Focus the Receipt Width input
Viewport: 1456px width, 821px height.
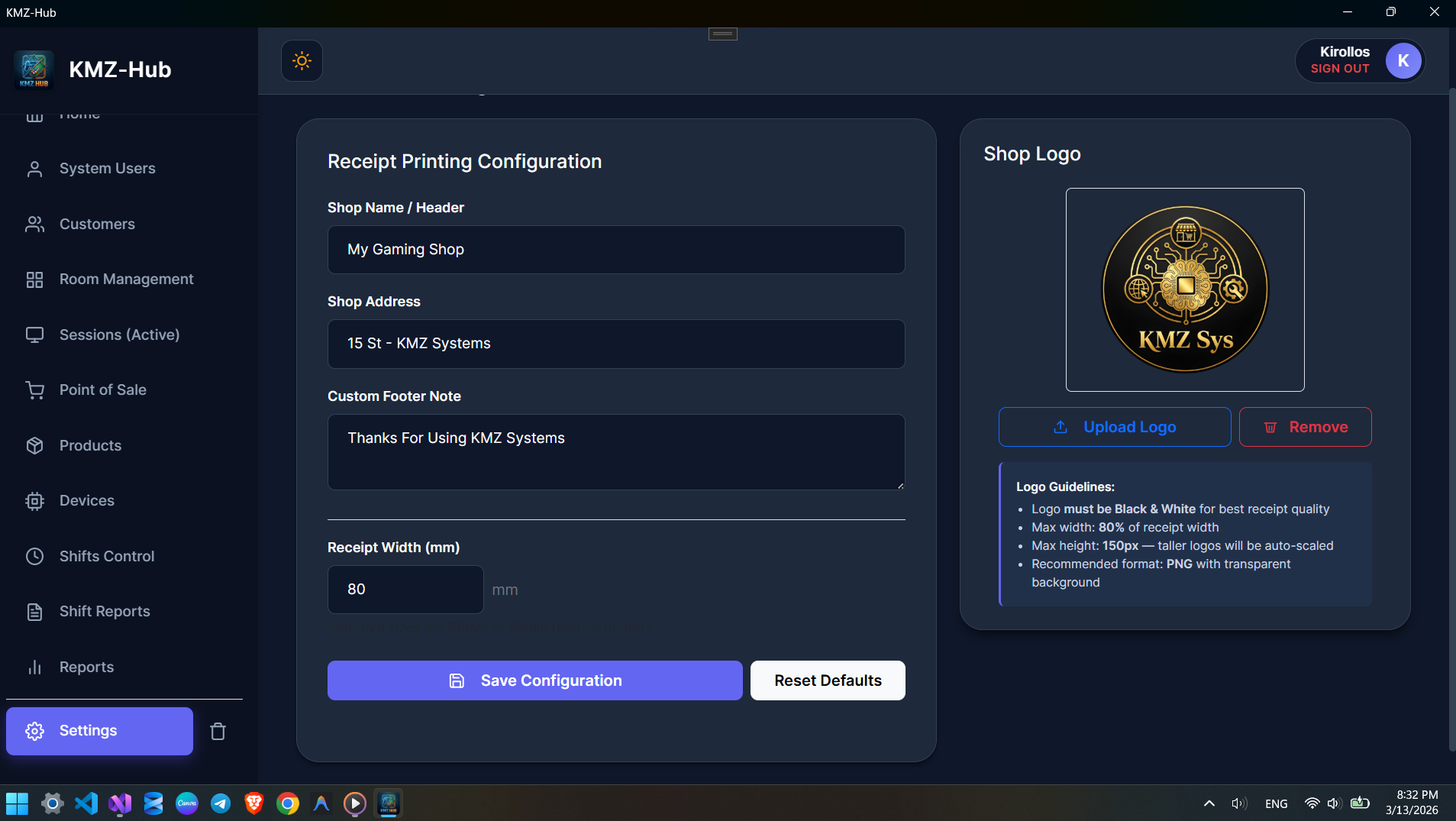[405, 590]
